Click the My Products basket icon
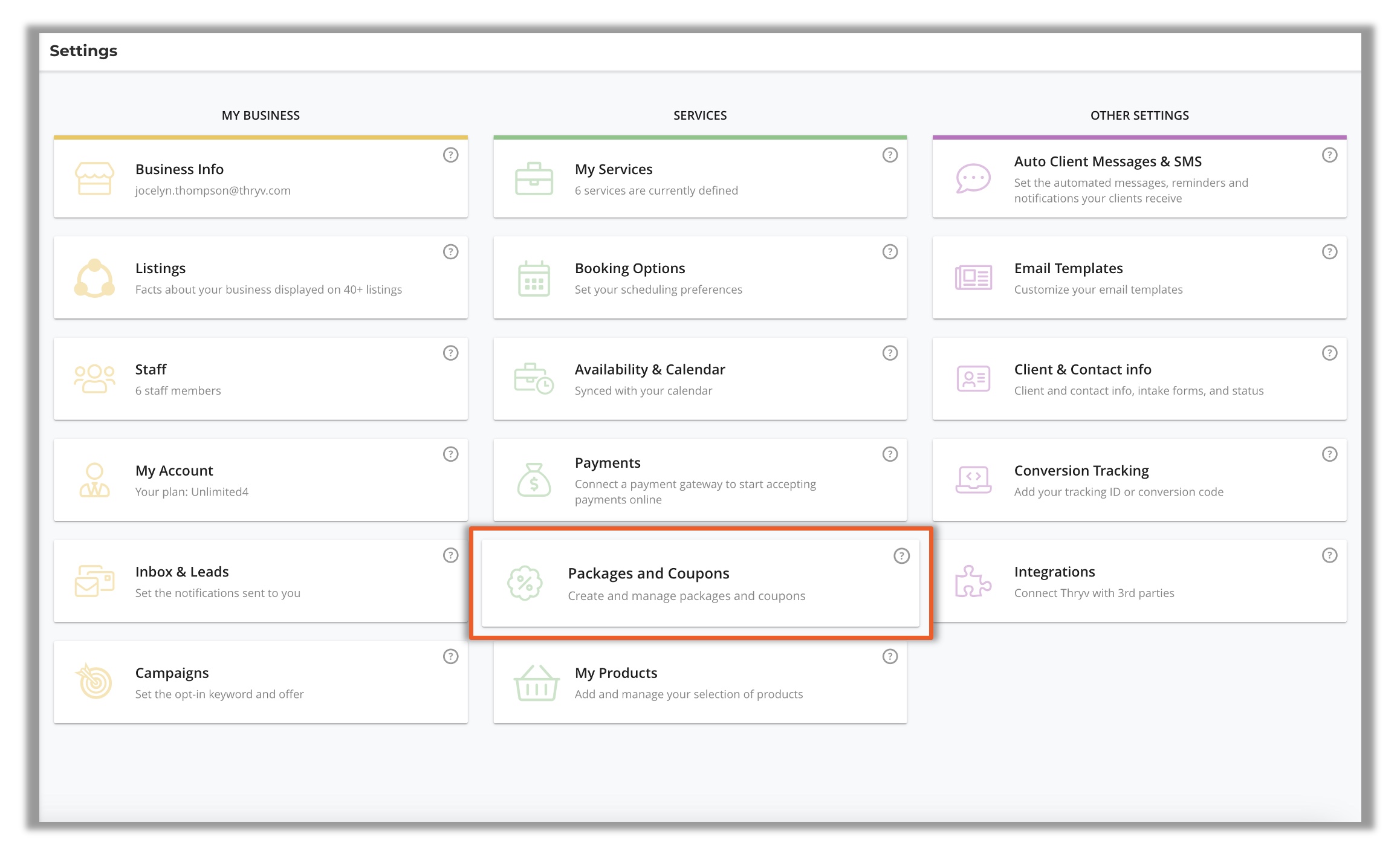This screenshot has width=1400, height=846. point(536,683)
